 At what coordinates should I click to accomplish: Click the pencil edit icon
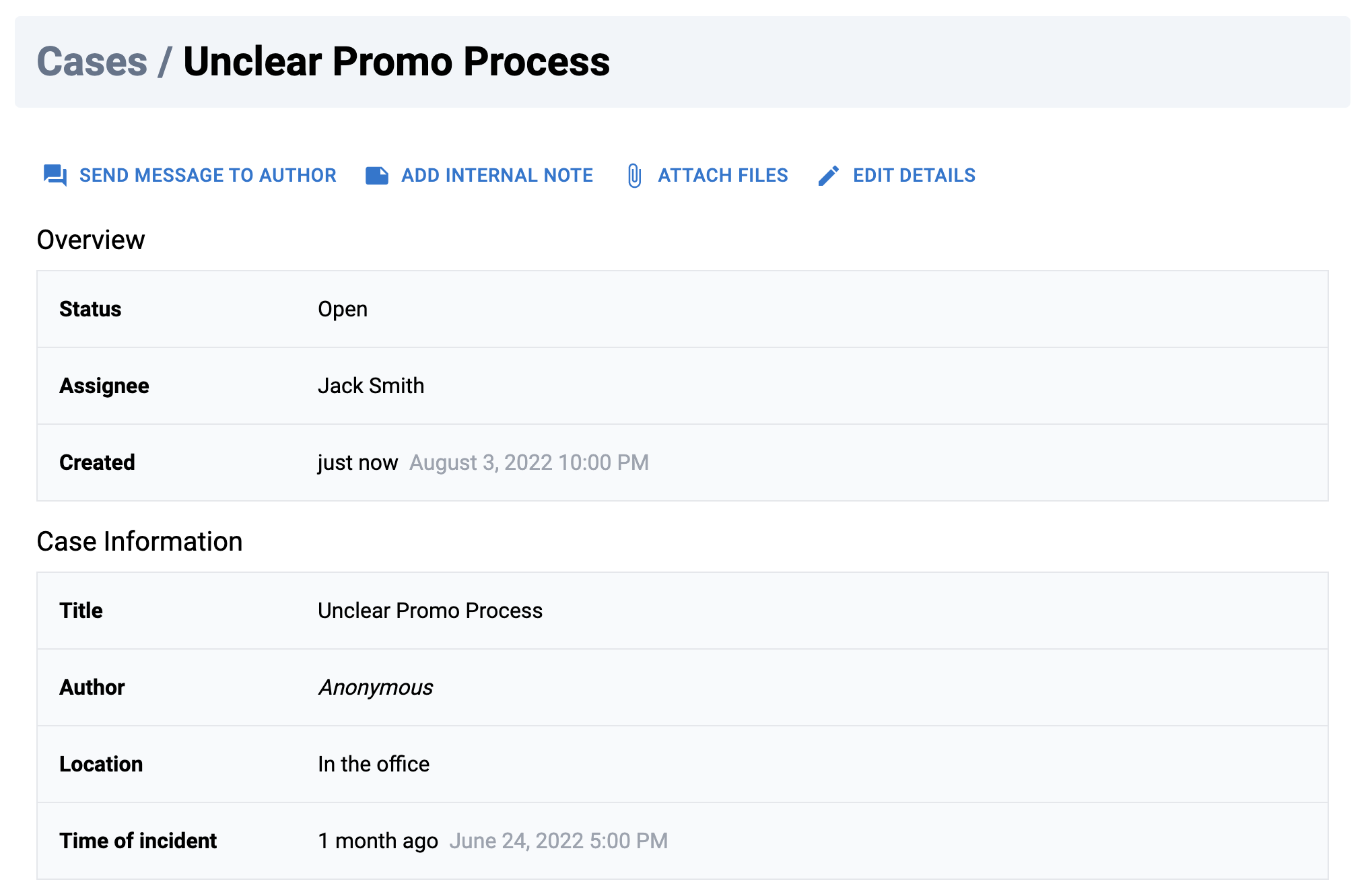(829, 176)
